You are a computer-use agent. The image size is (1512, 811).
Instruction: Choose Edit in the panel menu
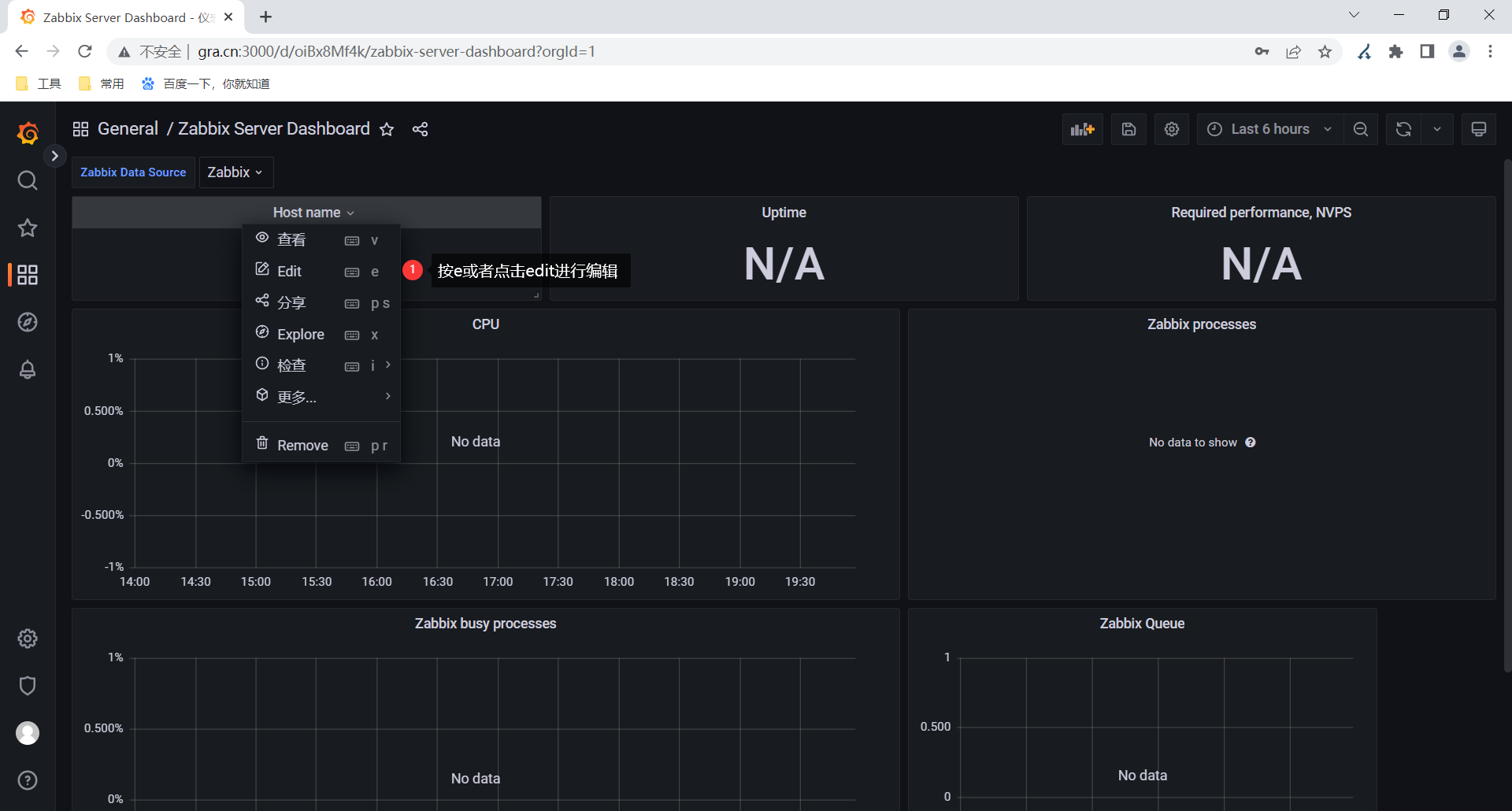[321, 271]
